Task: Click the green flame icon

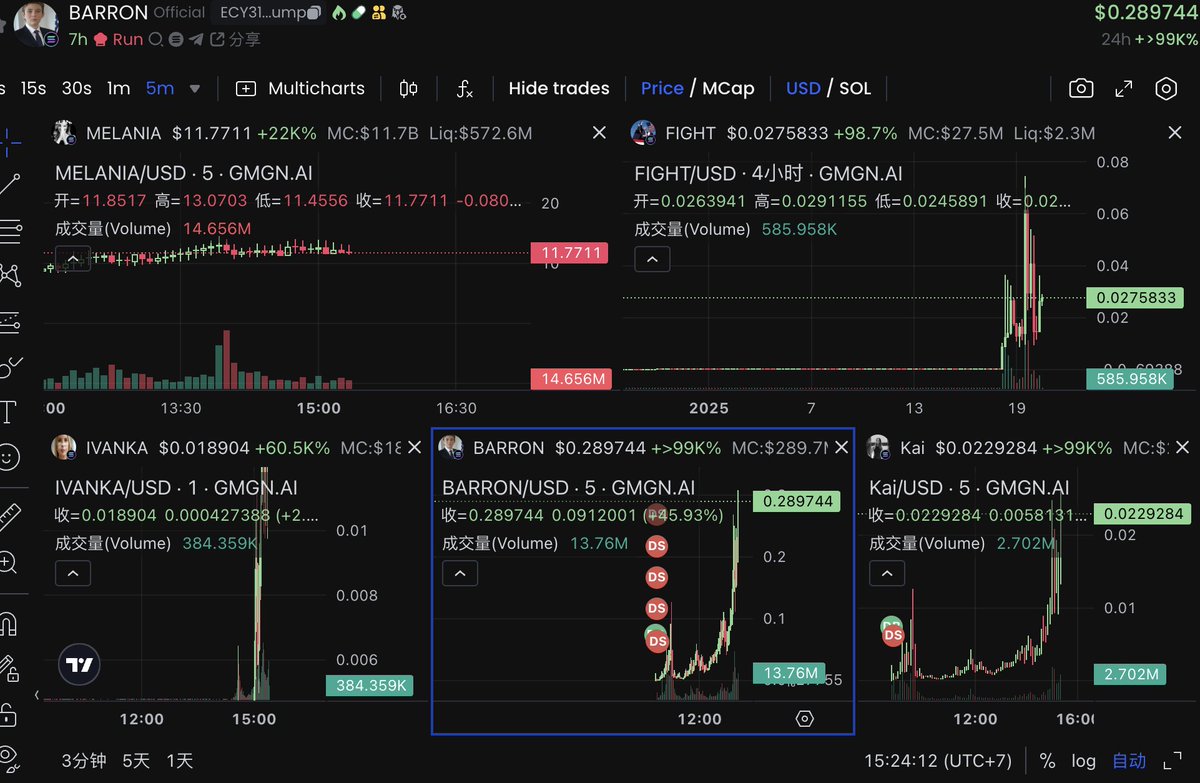Action: pyautogui.click(x=339, y=13)
